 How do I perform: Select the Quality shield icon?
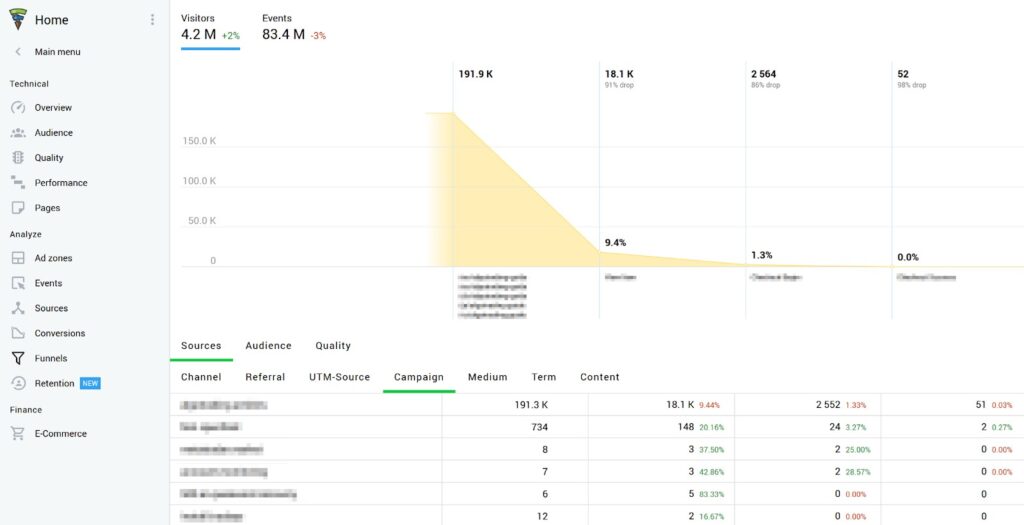[17, 158]
